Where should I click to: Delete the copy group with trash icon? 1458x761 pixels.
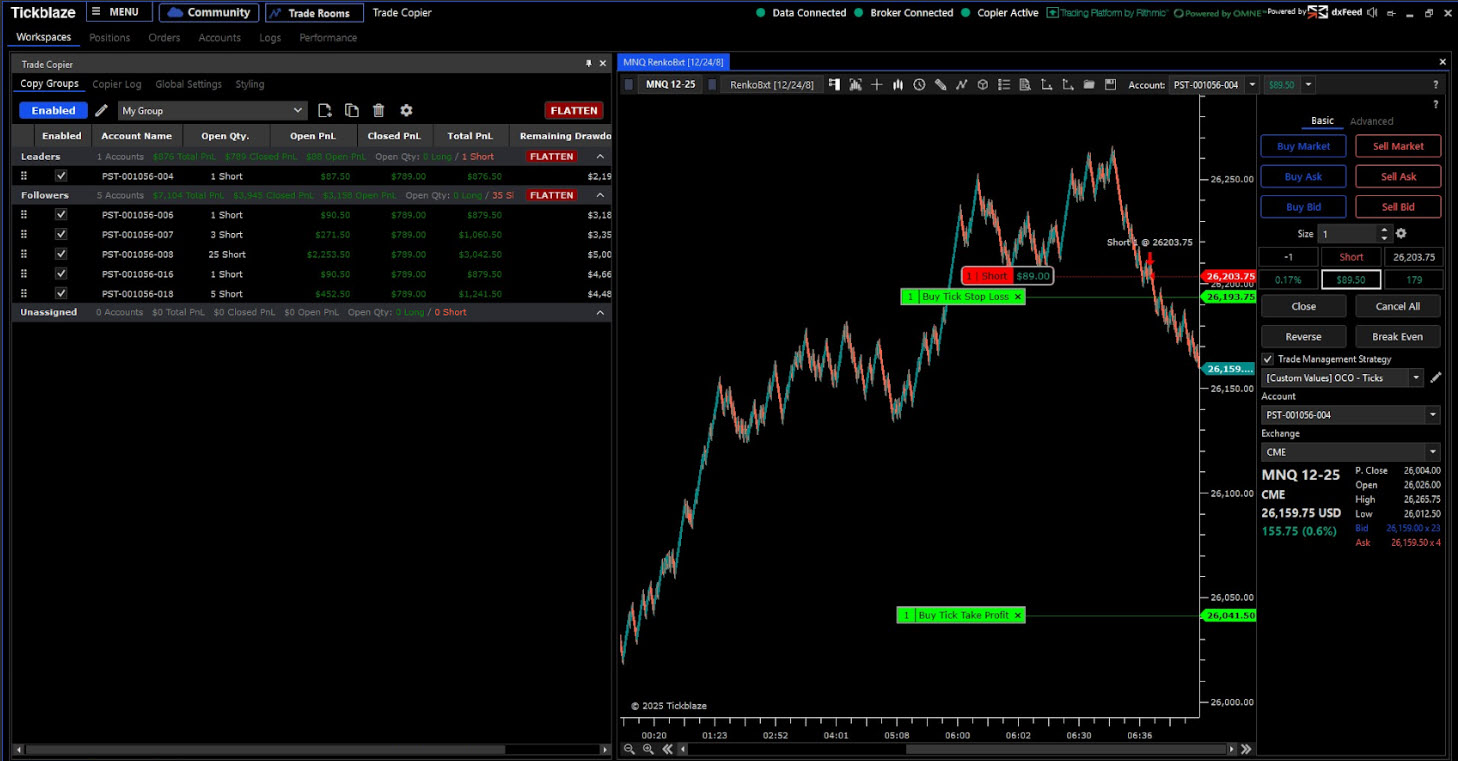(x=379, y=111)
